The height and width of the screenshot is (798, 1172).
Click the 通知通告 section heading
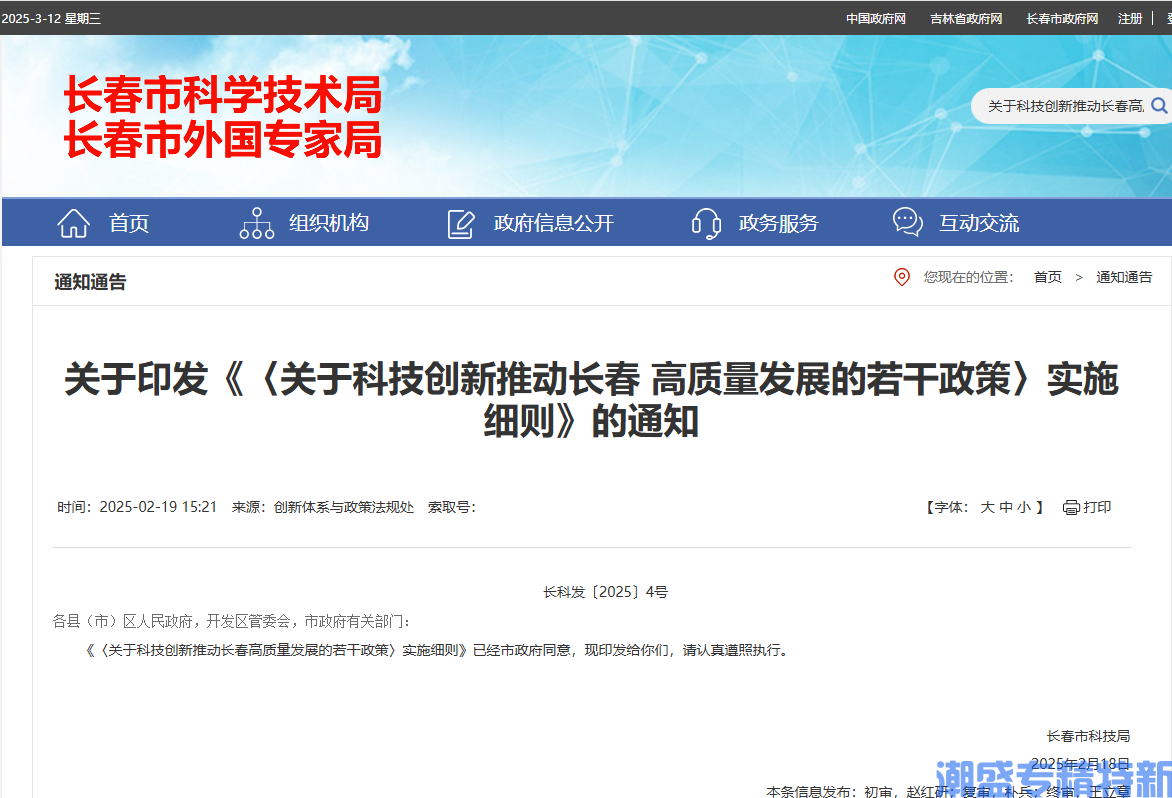90,282
